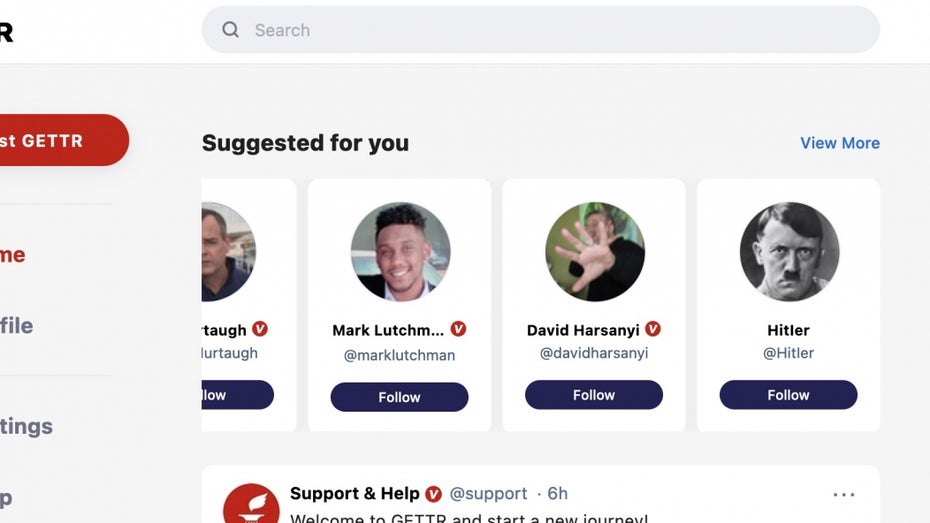The image size is (930, 523).
Task: Click the Support & Help verified badge
Action: [433, 494]
